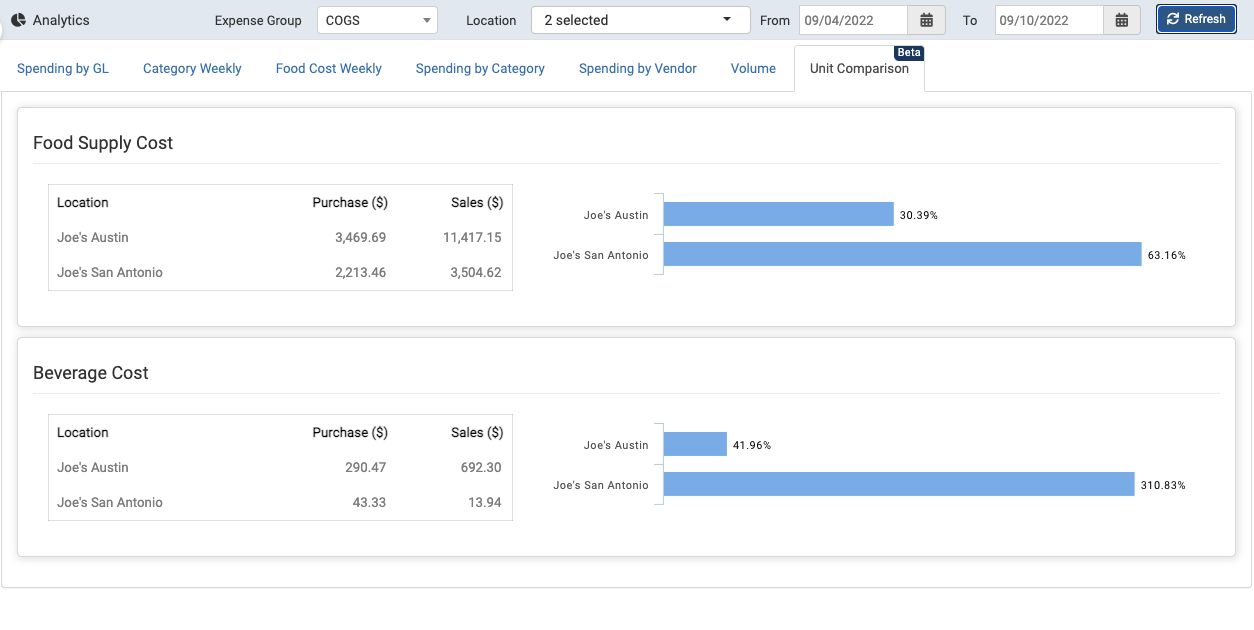Click the To date calendar icon
Image resolution: width=1254 pixels, height=630 pixels.
click(1120, 19)
